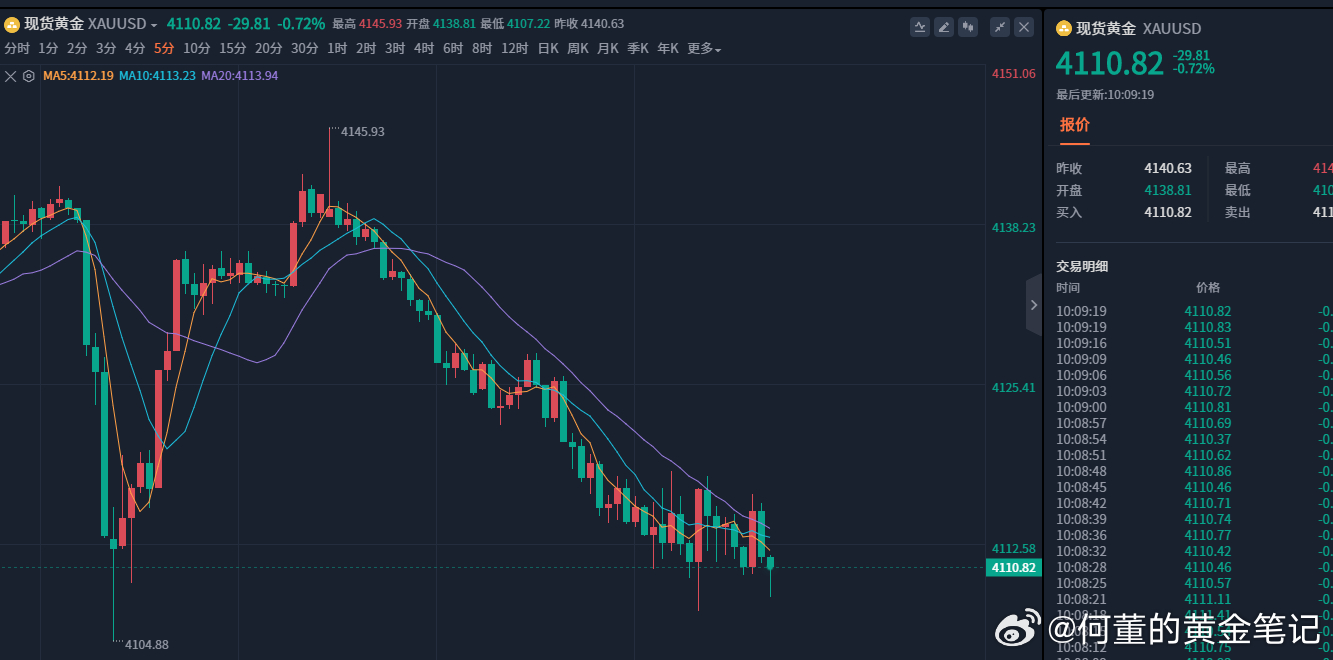
Task: Open the indicator line chart icon
Action: click(920, 27)
